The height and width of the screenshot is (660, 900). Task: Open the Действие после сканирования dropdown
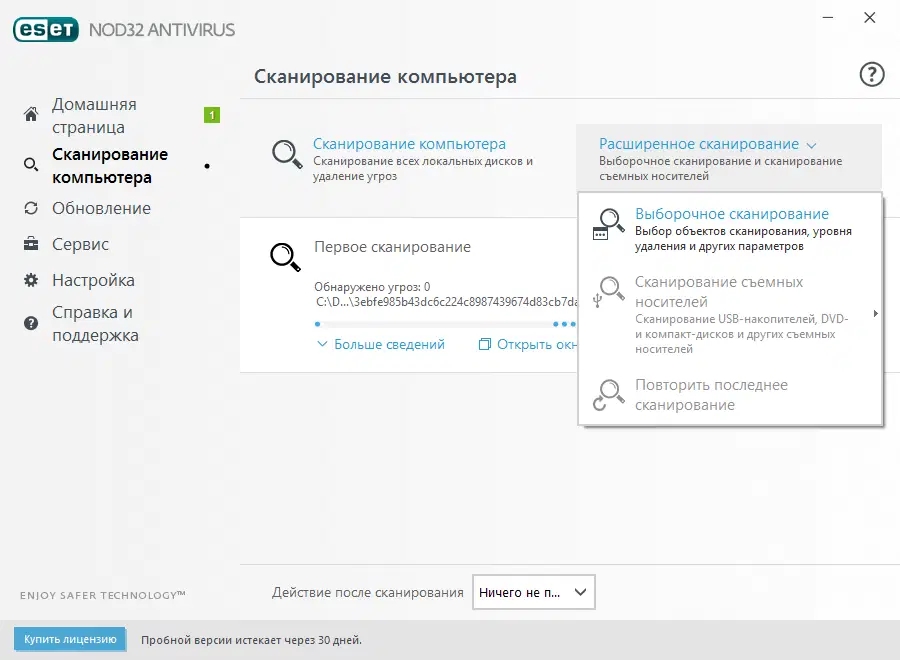533,592
